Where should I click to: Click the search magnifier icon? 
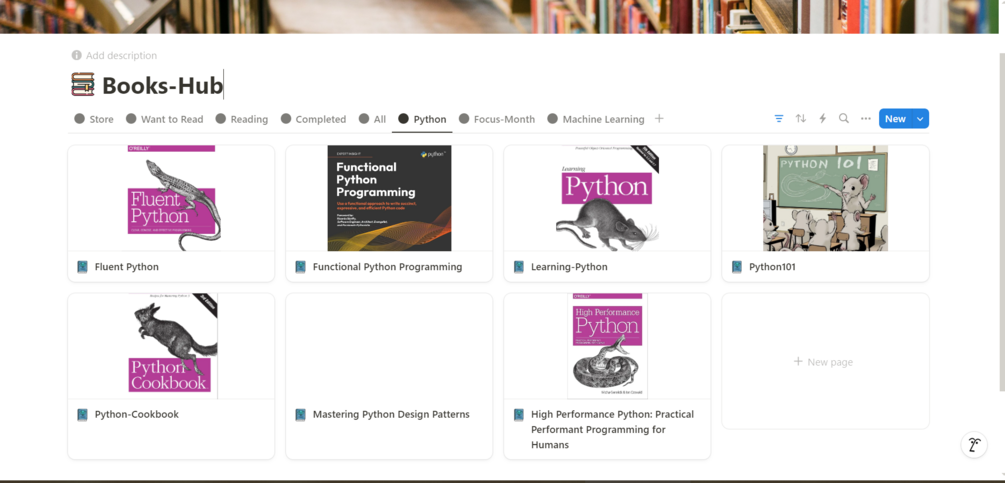tap(844, 119)
